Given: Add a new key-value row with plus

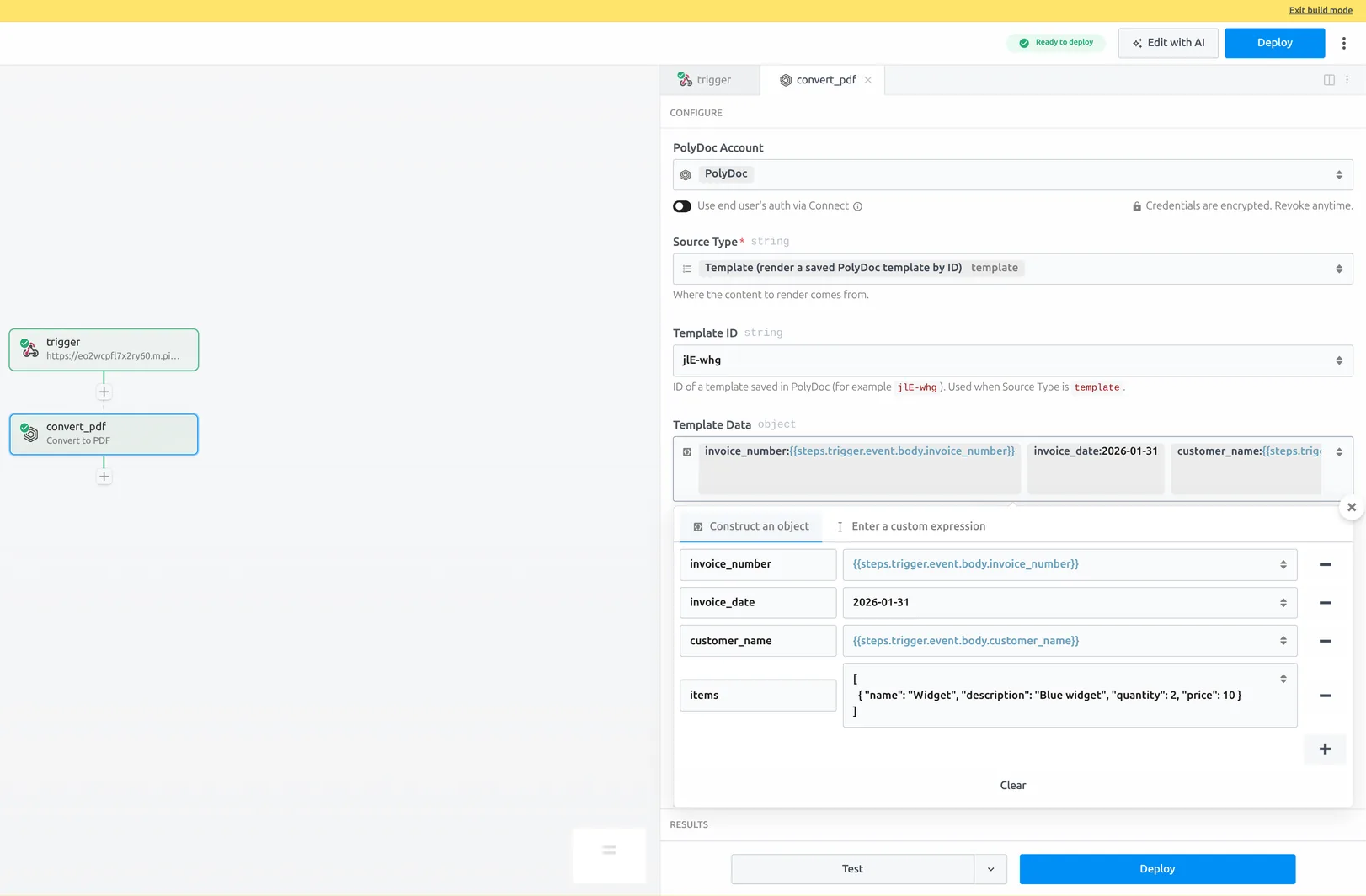Looking at the screenshot, I should pyautogui.click(x=1325, y=749).
